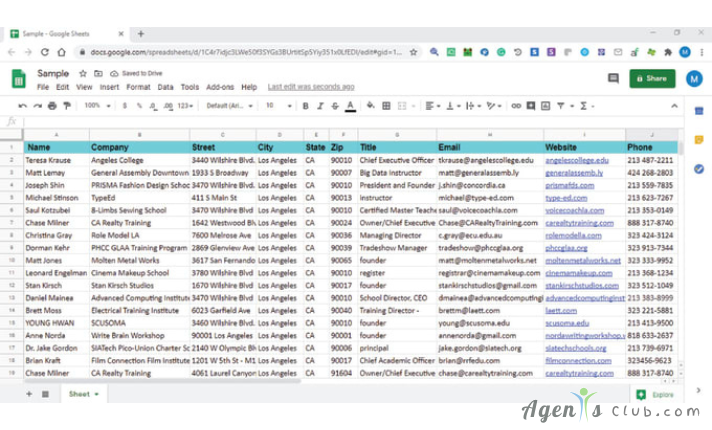Image resolution: width=712 pixels, height=430 pixels.
Task: Click the browser Home icon
Action: click(61, 52)
